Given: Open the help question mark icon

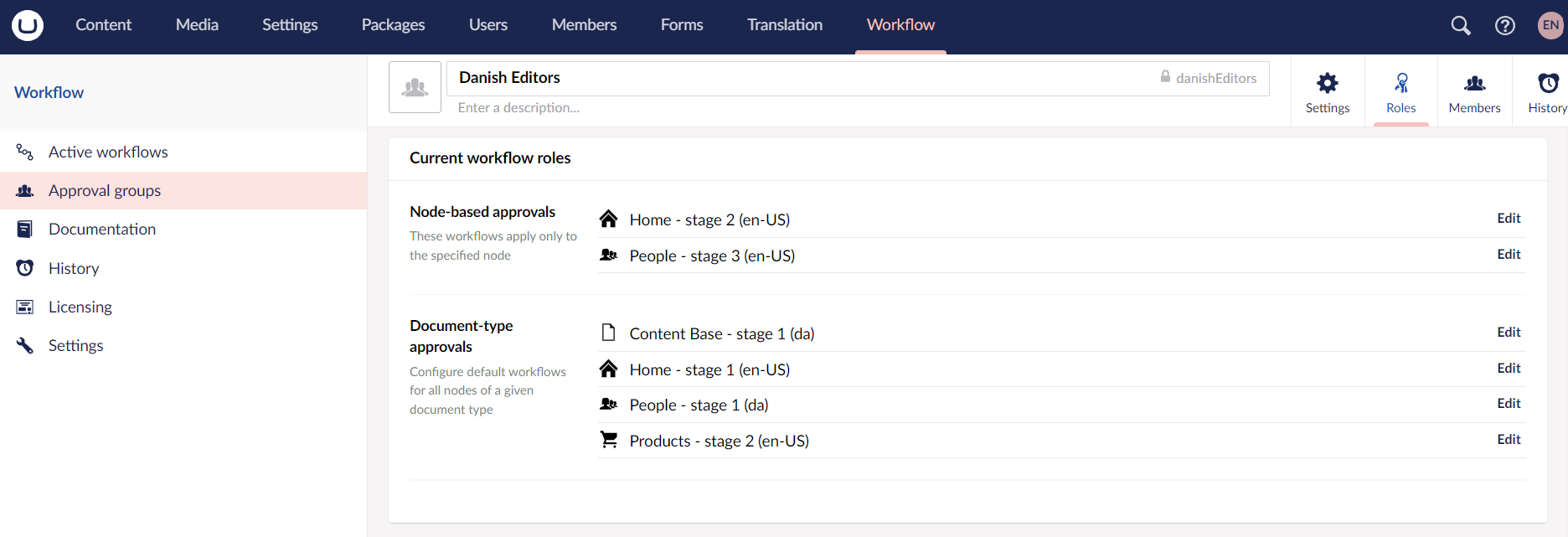Looking at the screenshot, I should 1505,25.
